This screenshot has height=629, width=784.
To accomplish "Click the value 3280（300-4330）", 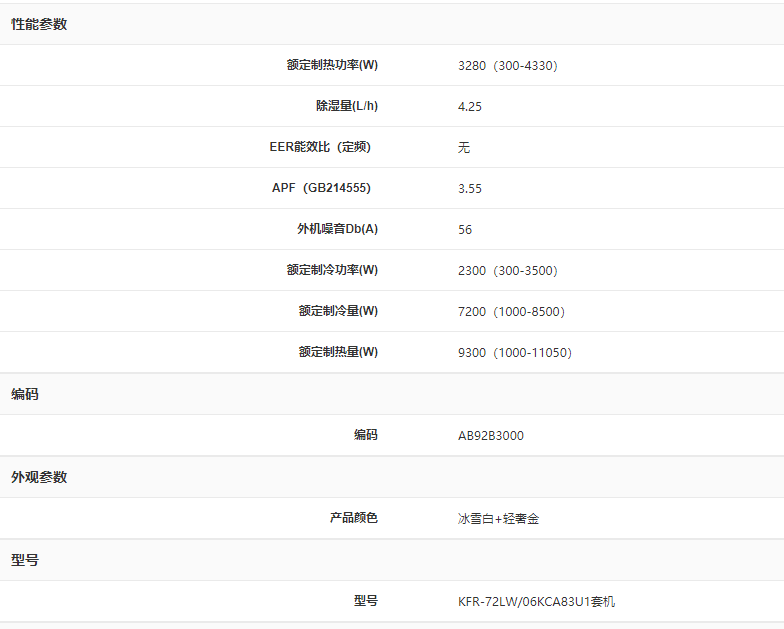I will pyautogui.click(x=507, y=66).
